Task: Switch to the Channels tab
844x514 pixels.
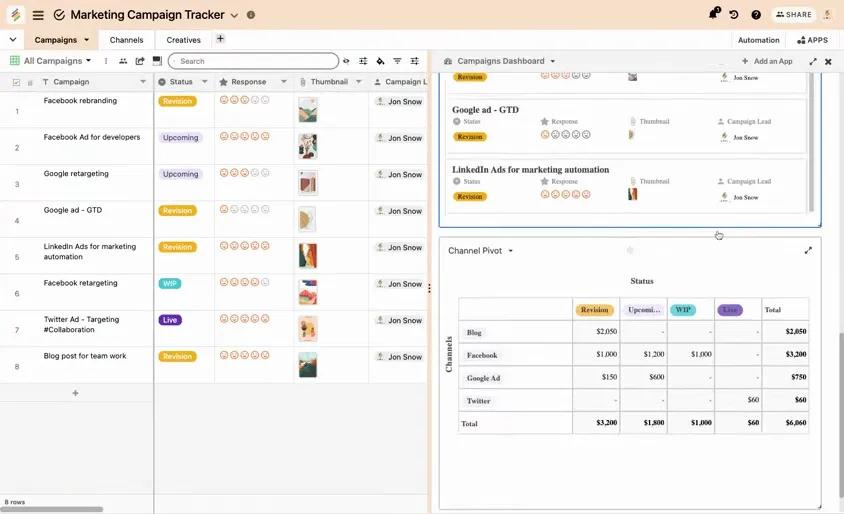Action: click(x=126, y=40)
